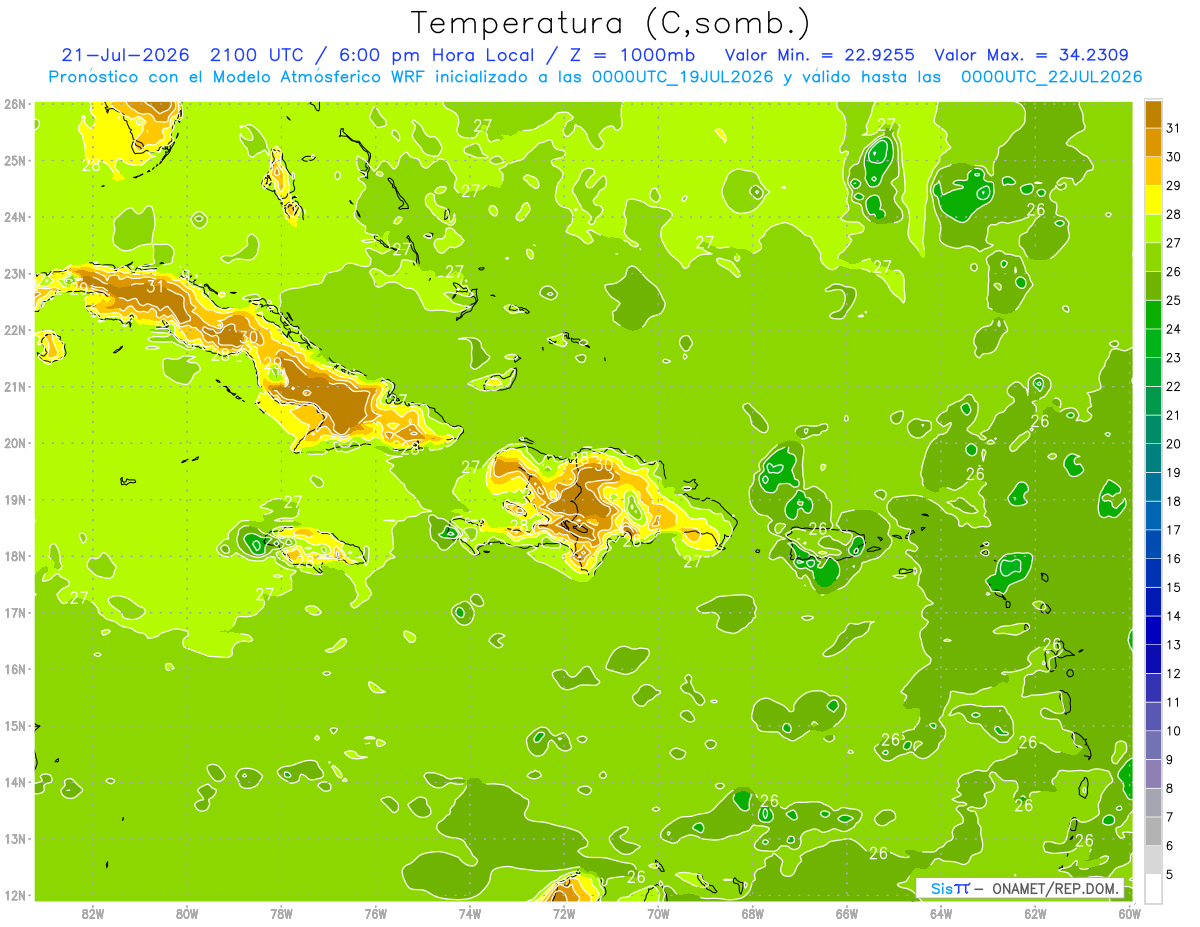Click legend value label 20
Screen dimensions: 1200x927
point(1174,444)
